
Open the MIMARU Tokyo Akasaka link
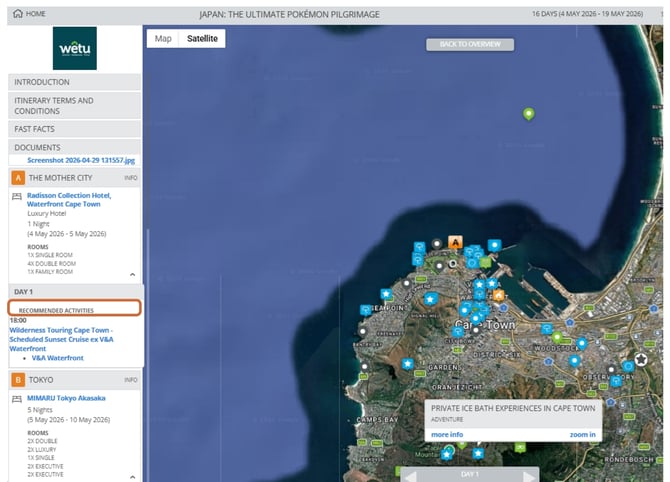66,398
